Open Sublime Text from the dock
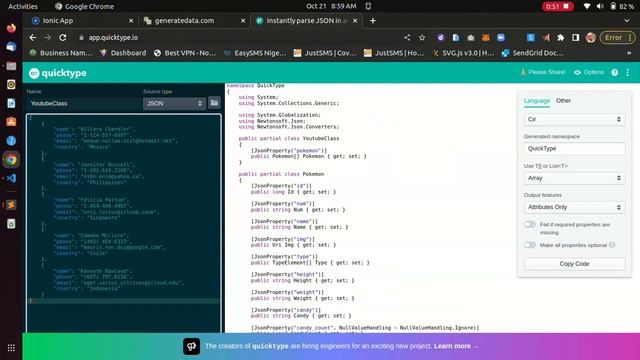The height and width of the screenshot is (360, 640). click(x=11, y=204)
